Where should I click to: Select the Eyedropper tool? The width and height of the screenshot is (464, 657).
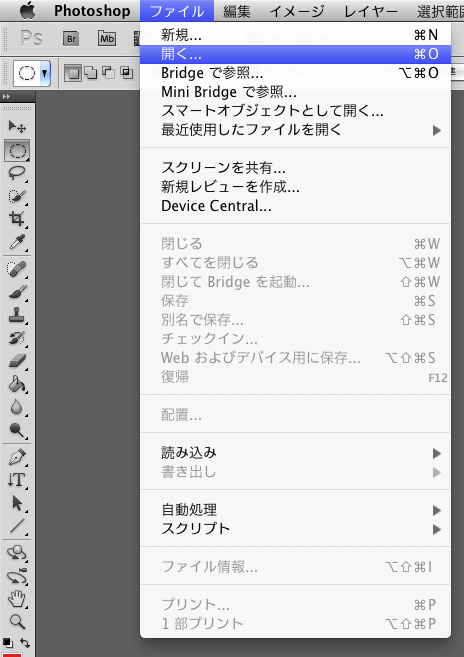tap(17, 242)
